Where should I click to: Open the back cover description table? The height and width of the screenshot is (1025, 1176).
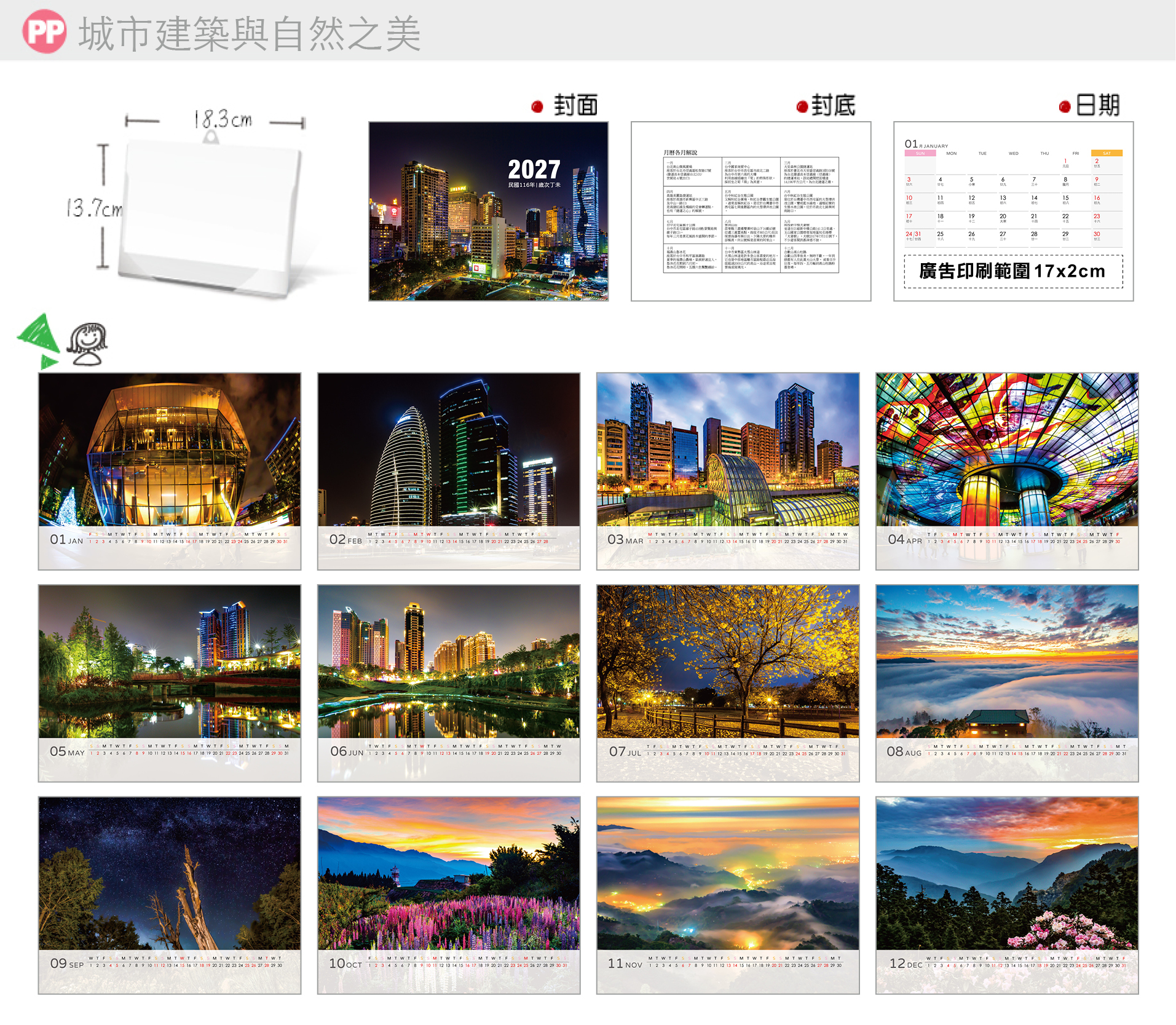pyautogui.click(x=751, y=211)
